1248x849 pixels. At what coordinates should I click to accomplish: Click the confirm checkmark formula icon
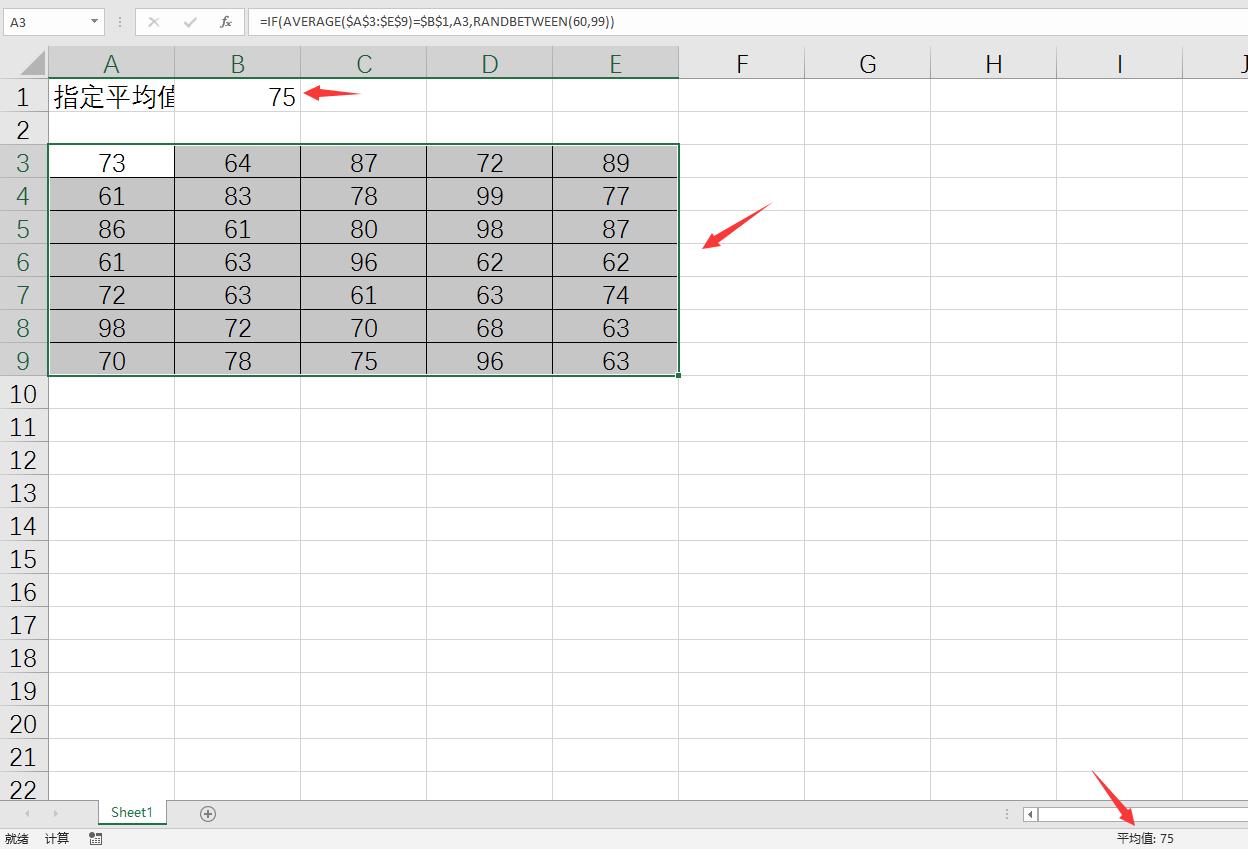pyautogui.click(x=190, y=21)
